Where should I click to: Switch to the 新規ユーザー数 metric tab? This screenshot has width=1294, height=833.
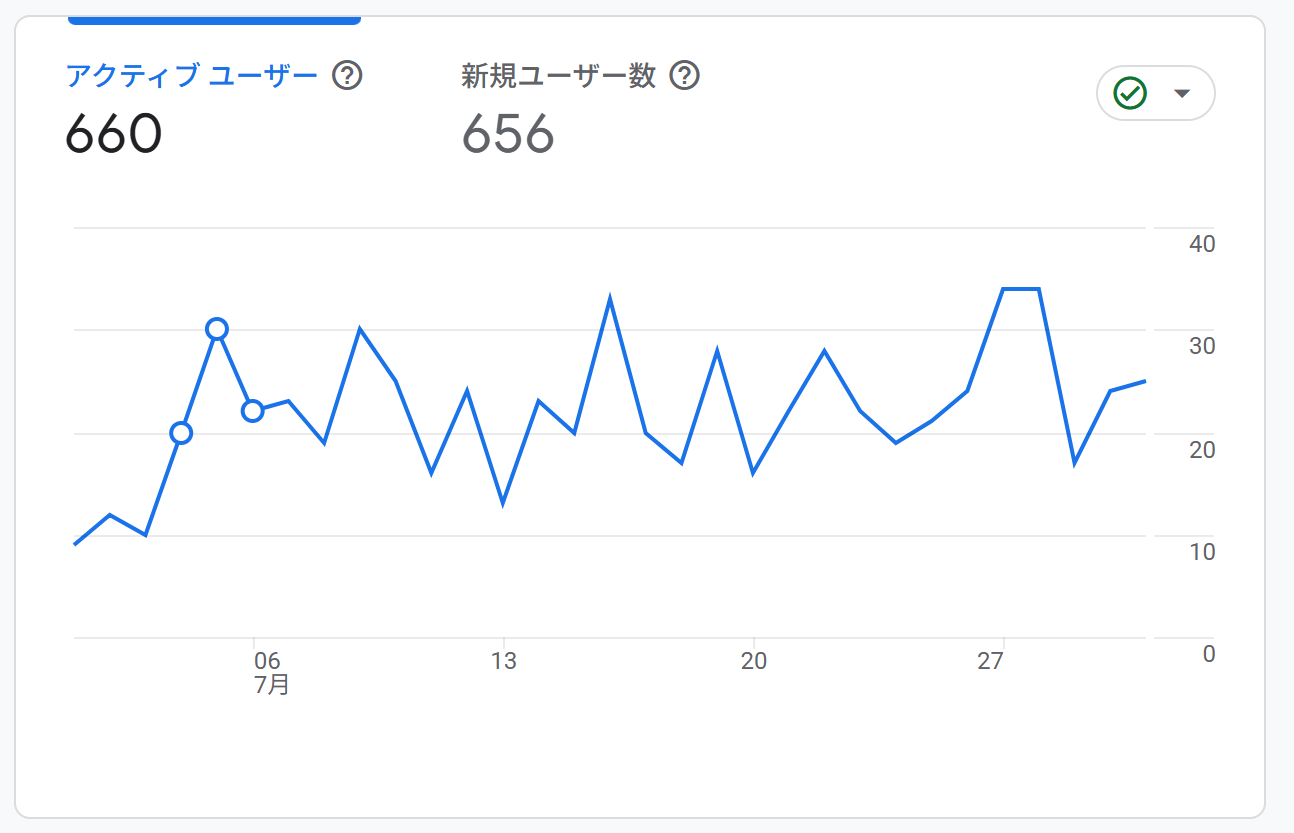click(558, 75)
